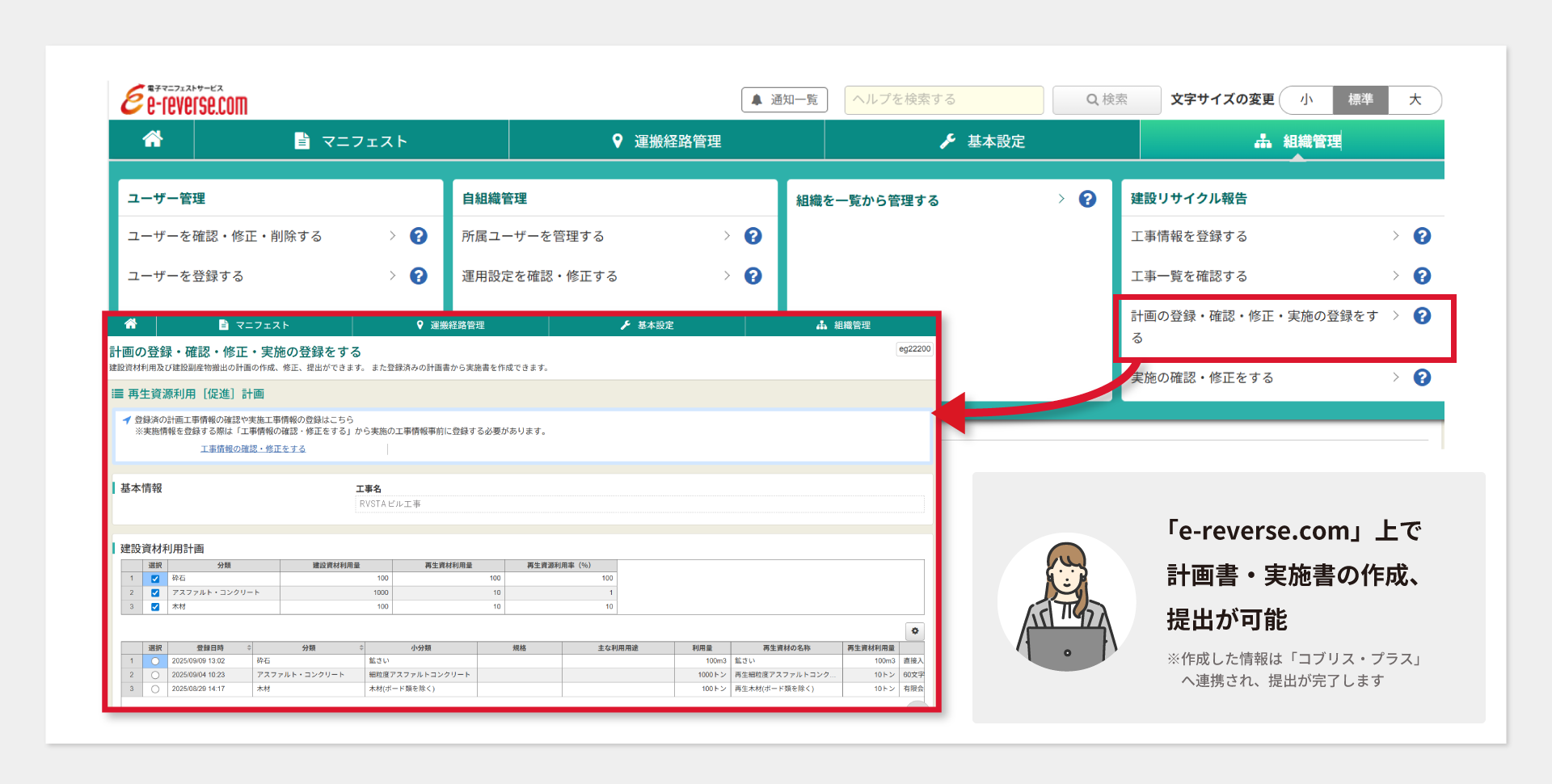Image resolution: width=1552 pixels, height=784 pixels.
Task: Click the list icon beside 再生資源利用［促進］計画
Action: click(117, 394)
